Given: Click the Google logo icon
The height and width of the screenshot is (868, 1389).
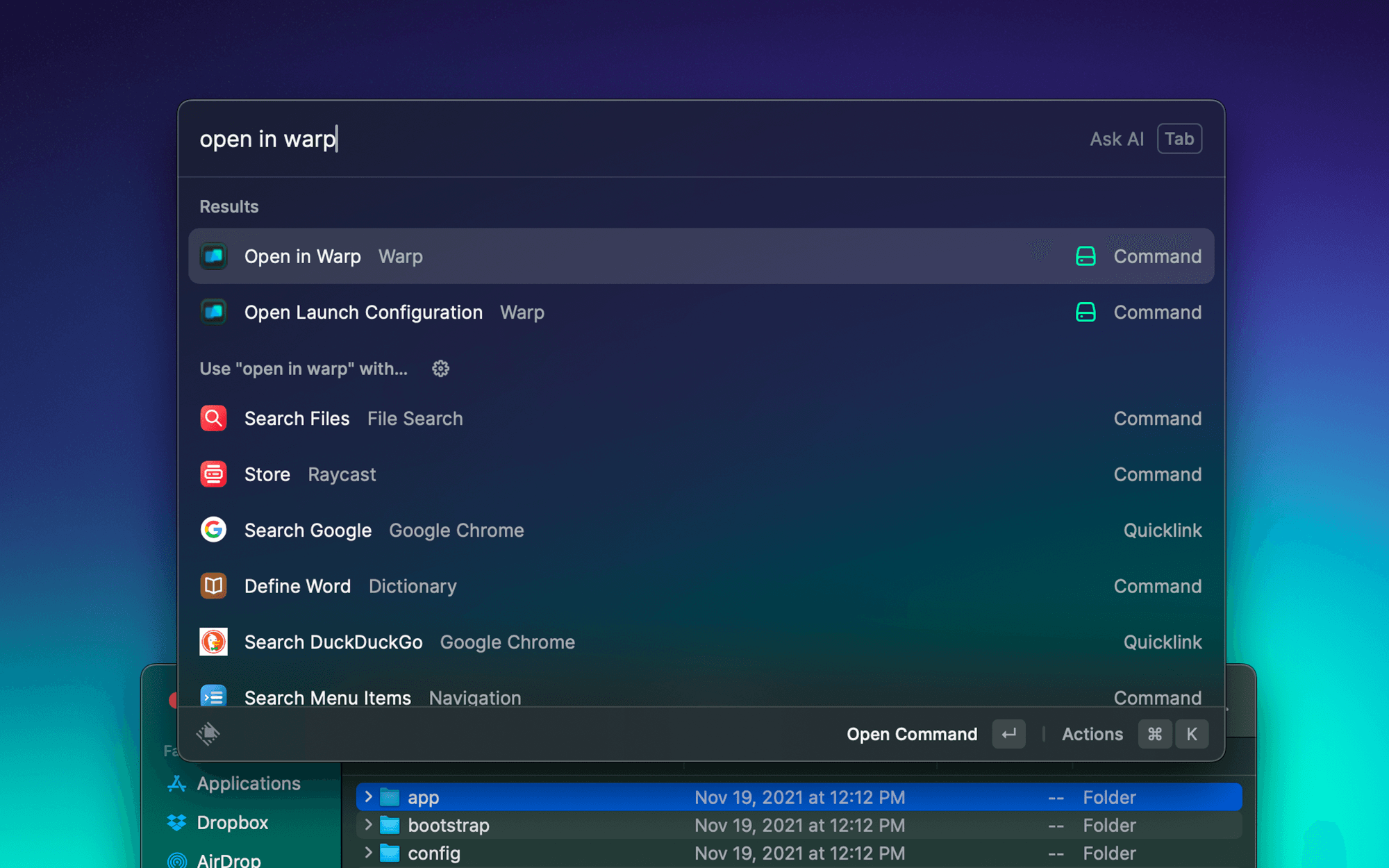Looking at the screenshot, I should coord(213,530).
